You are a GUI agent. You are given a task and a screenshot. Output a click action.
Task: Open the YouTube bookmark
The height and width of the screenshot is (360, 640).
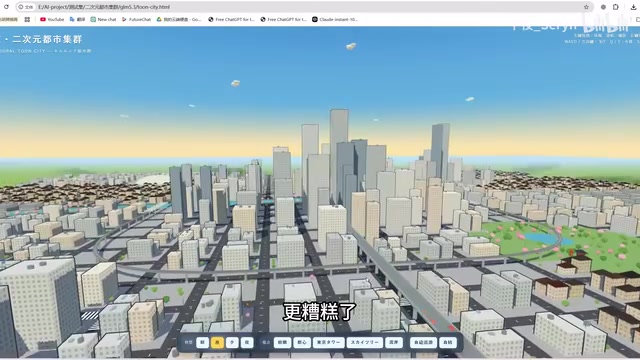tap(52, 19)
